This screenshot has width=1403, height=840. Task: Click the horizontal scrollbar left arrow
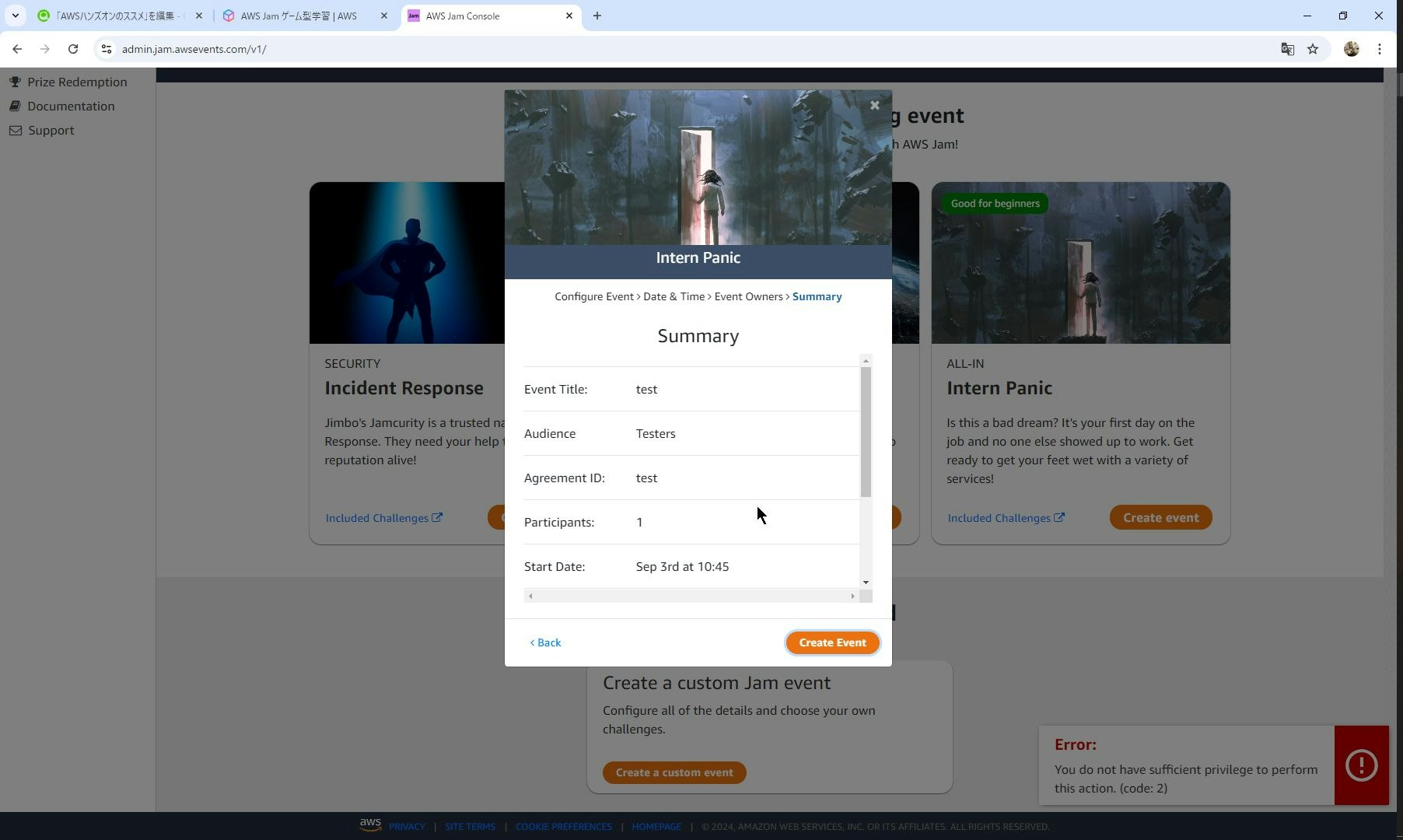click(530, 597)
